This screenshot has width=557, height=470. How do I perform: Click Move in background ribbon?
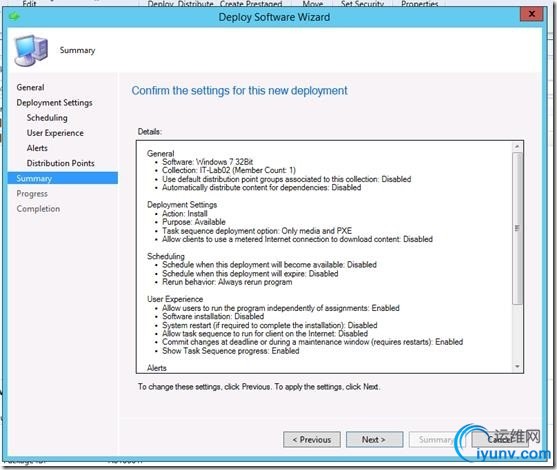pos(313,4)
